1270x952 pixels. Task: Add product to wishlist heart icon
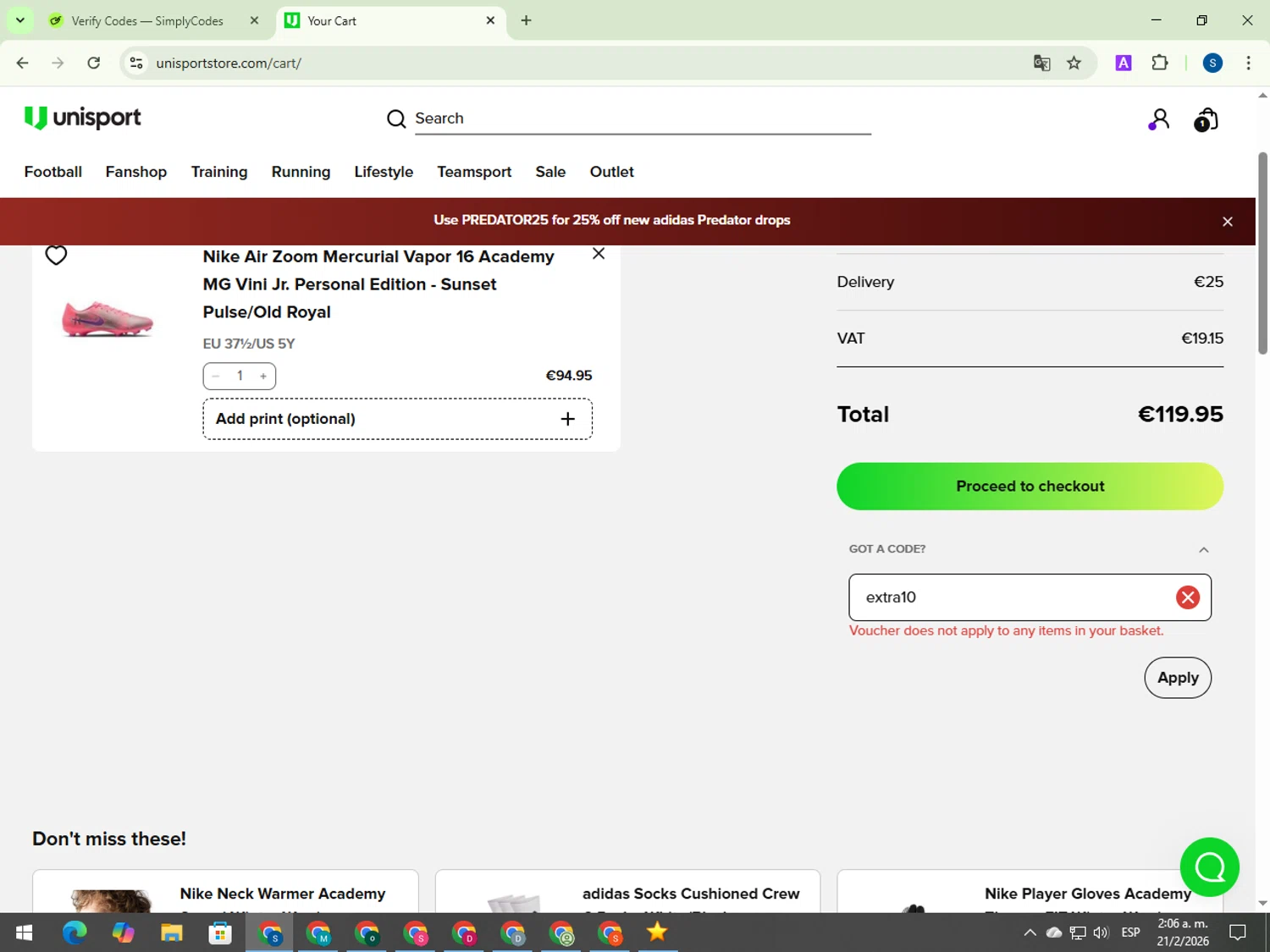(x=56, y=255)
